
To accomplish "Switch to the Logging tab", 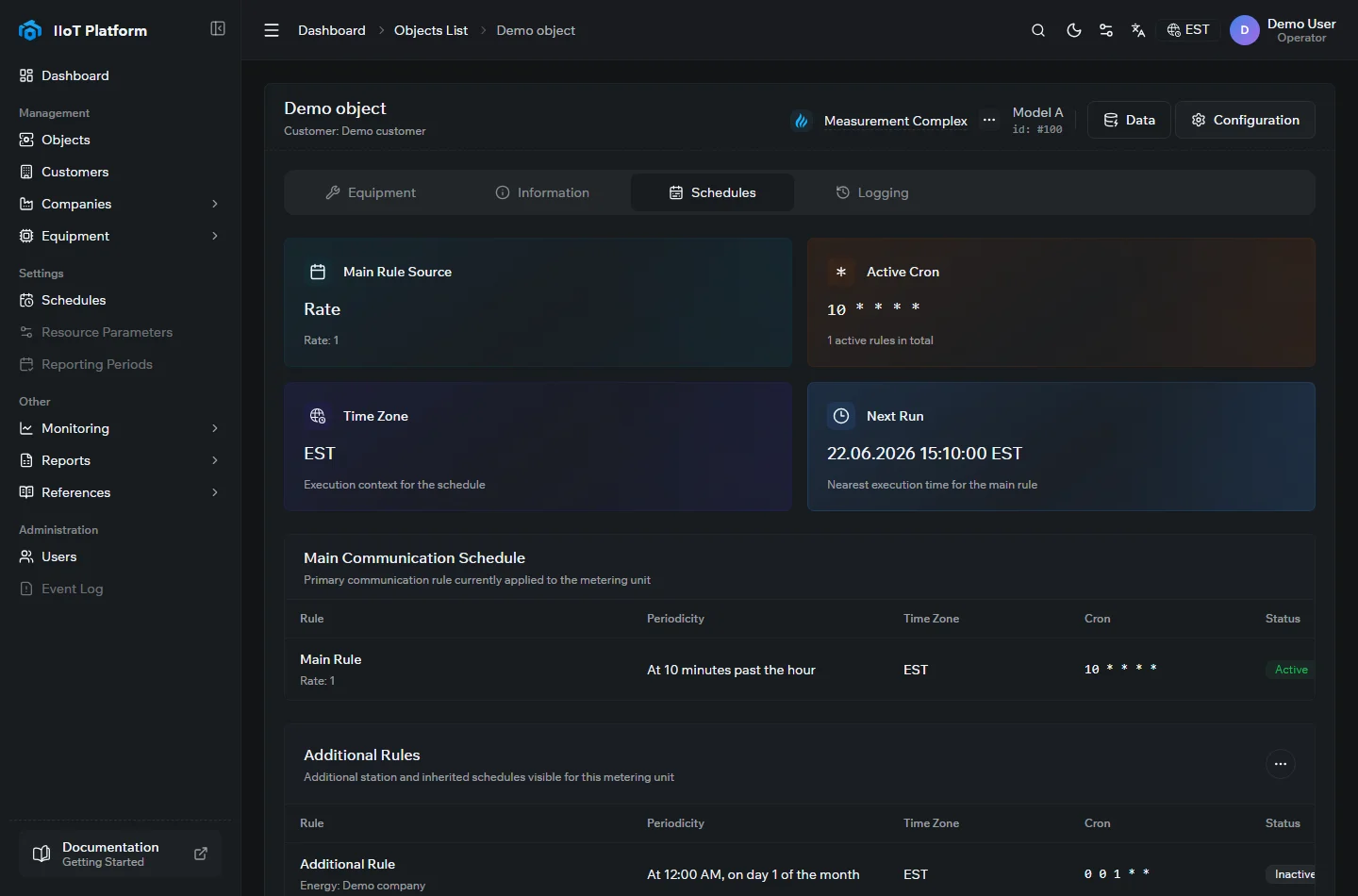I will (872, 192).
